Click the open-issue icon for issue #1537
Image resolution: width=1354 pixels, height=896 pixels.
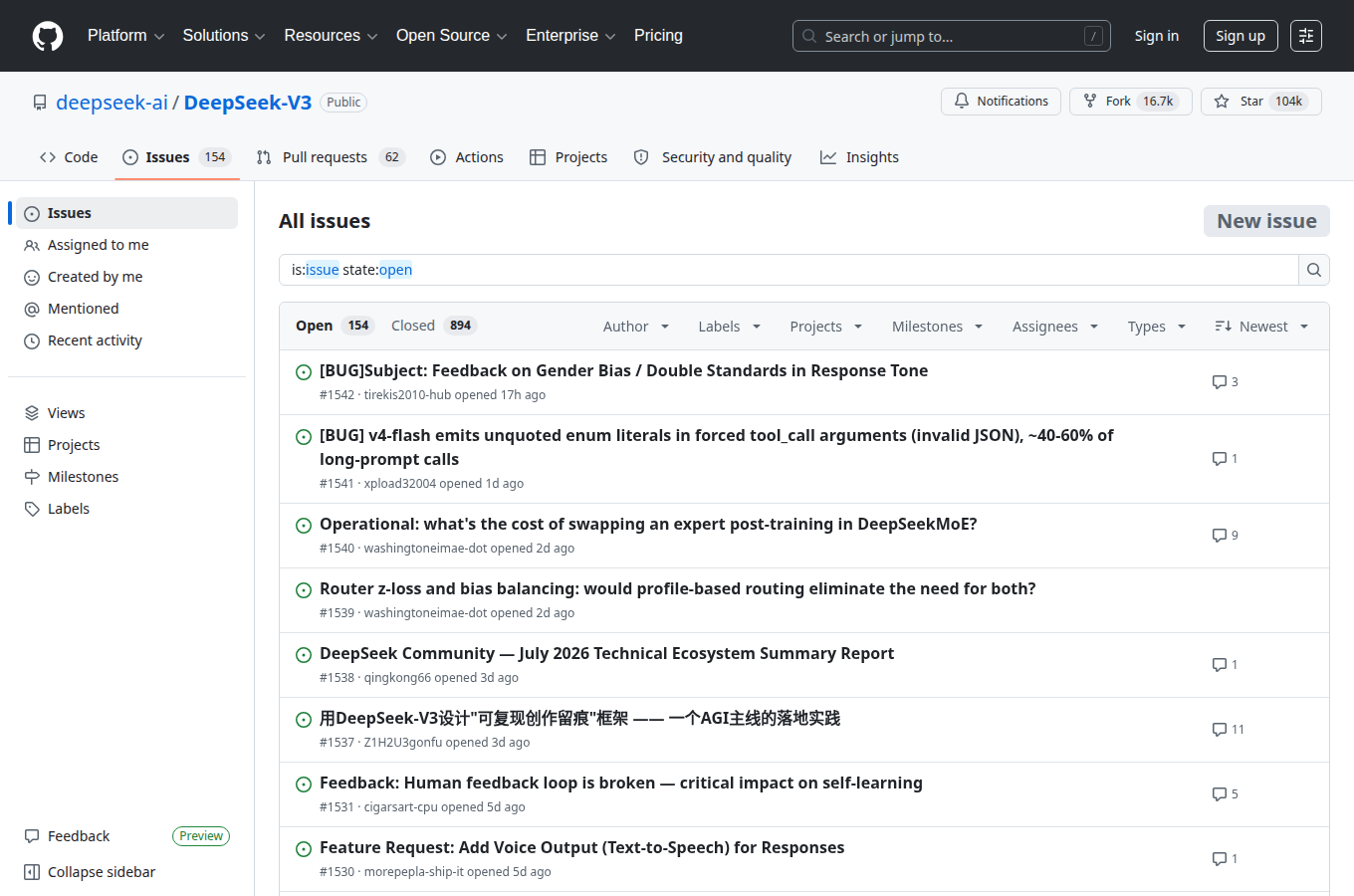pyautogui.click(x=304, y=720)
